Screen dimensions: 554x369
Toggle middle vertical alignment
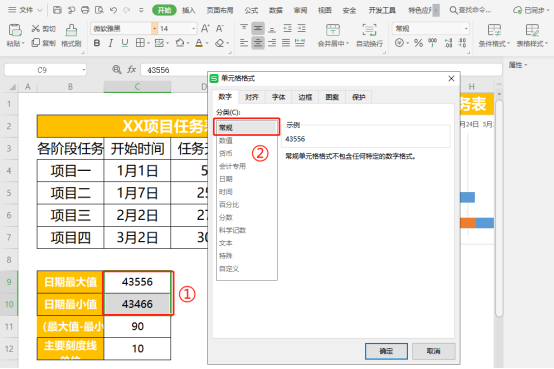coord(258,28)
